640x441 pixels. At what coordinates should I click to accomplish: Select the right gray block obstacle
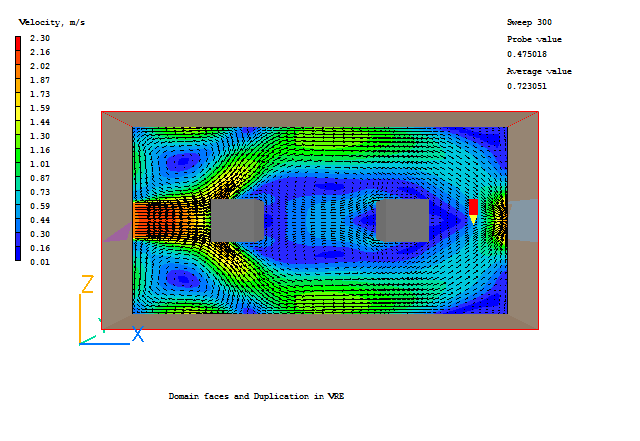click(402, 220)
